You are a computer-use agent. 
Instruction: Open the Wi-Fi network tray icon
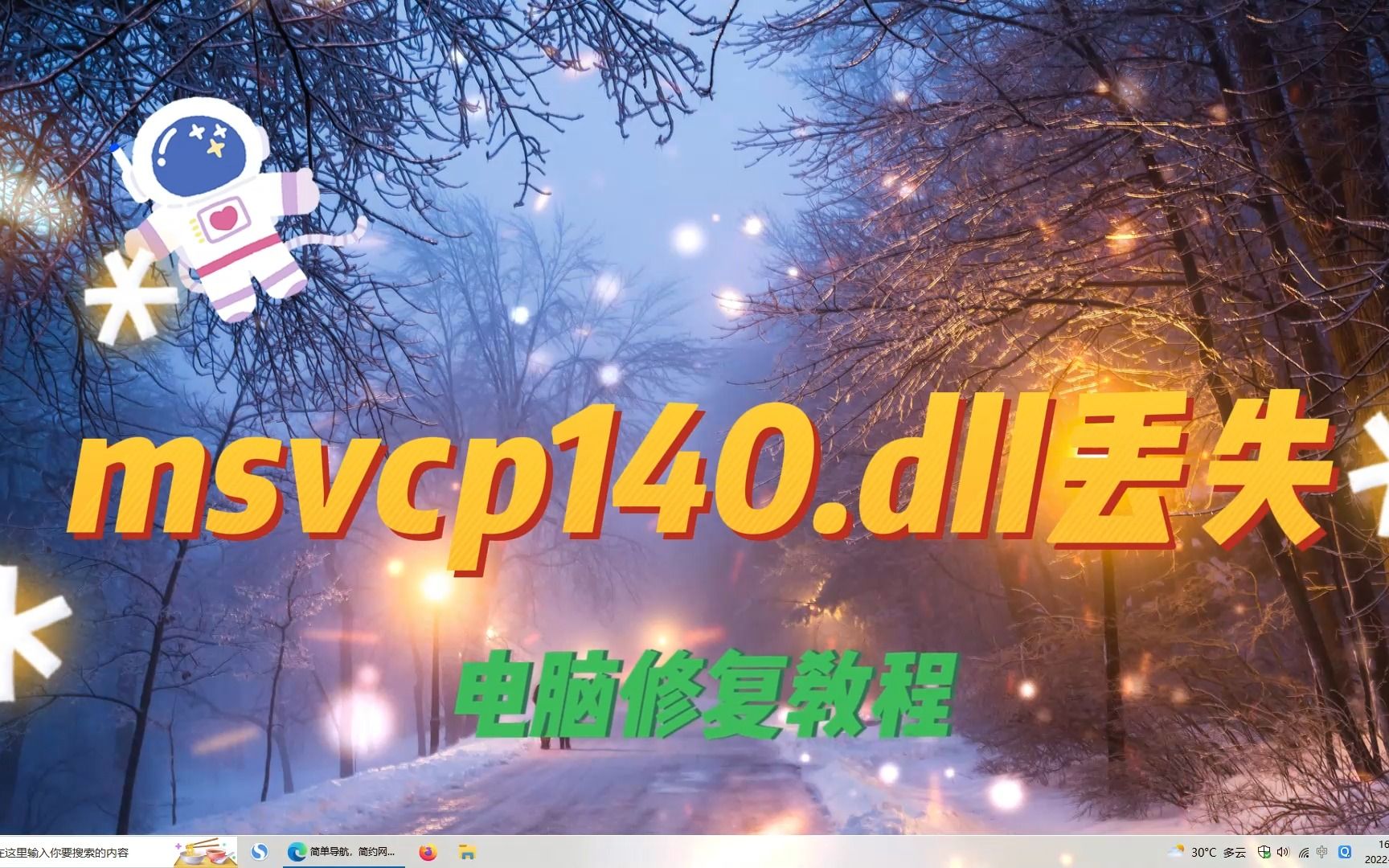click(x=1304, y=852)
